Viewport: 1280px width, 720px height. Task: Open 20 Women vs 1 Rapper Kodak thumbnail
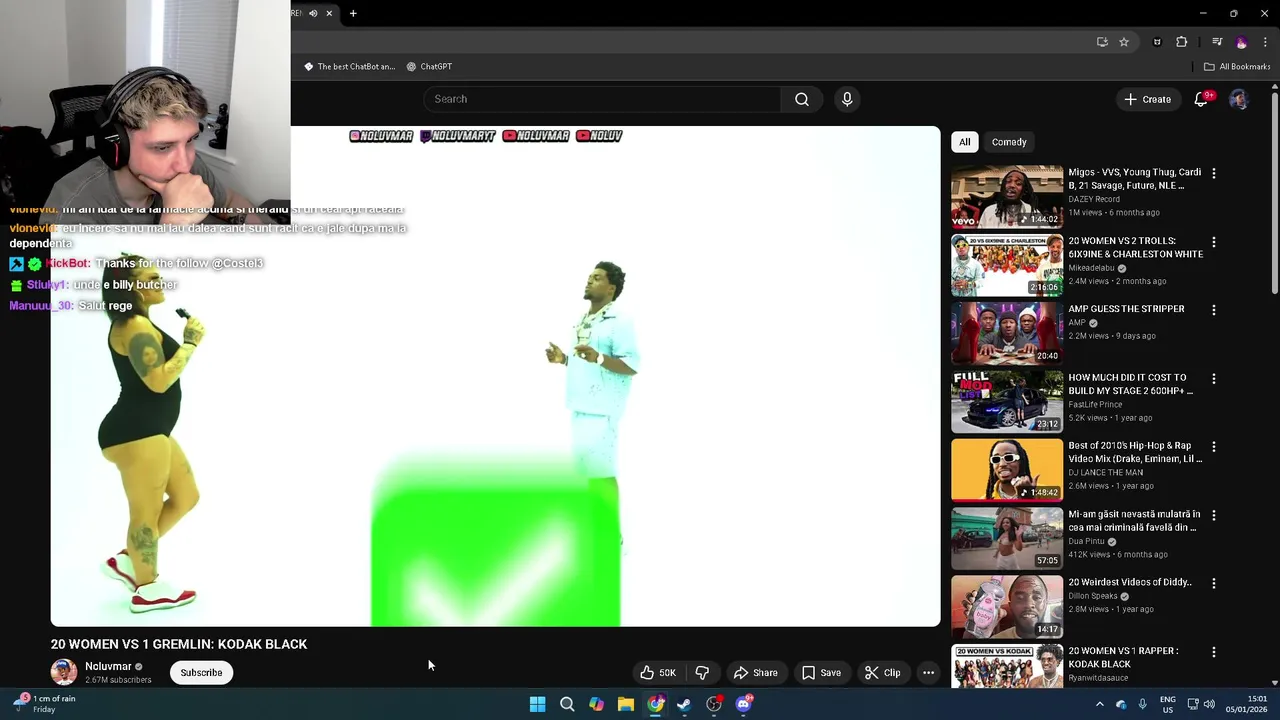point(1007,666)
